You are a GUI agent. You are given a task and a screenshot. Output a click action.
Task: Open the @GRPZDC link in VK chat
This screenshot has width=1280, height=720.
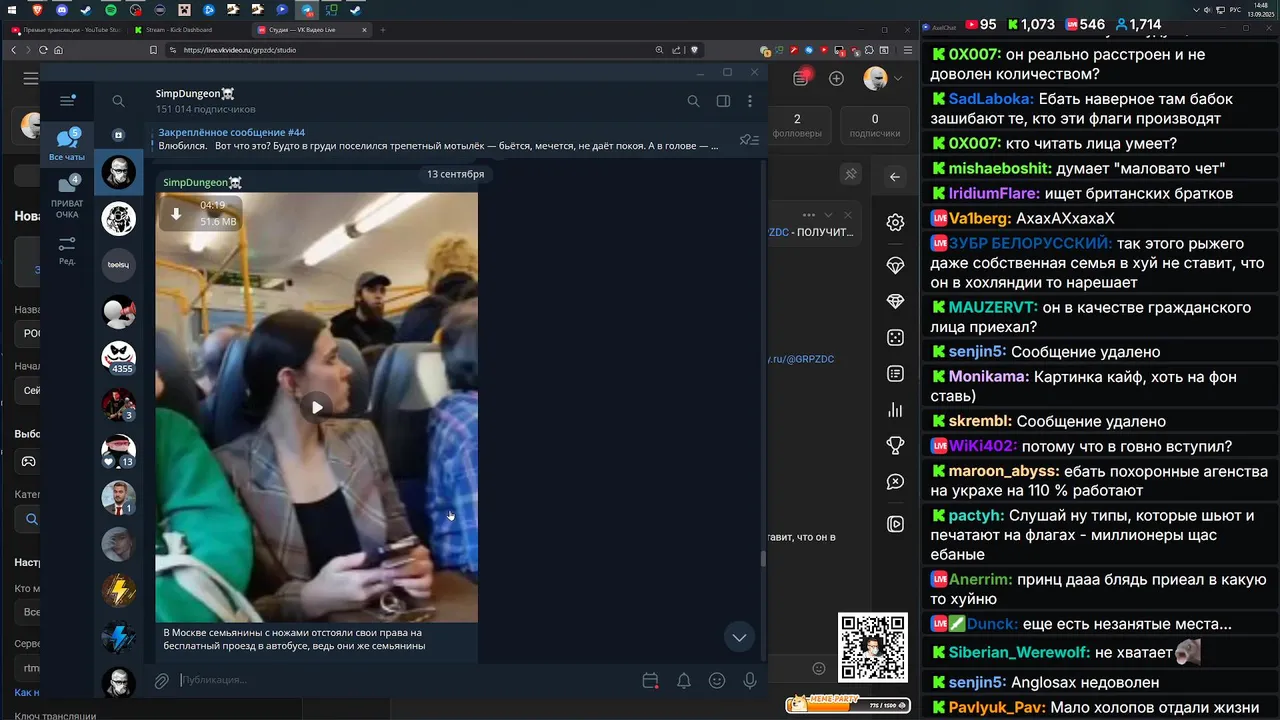(x=801, y=358)
